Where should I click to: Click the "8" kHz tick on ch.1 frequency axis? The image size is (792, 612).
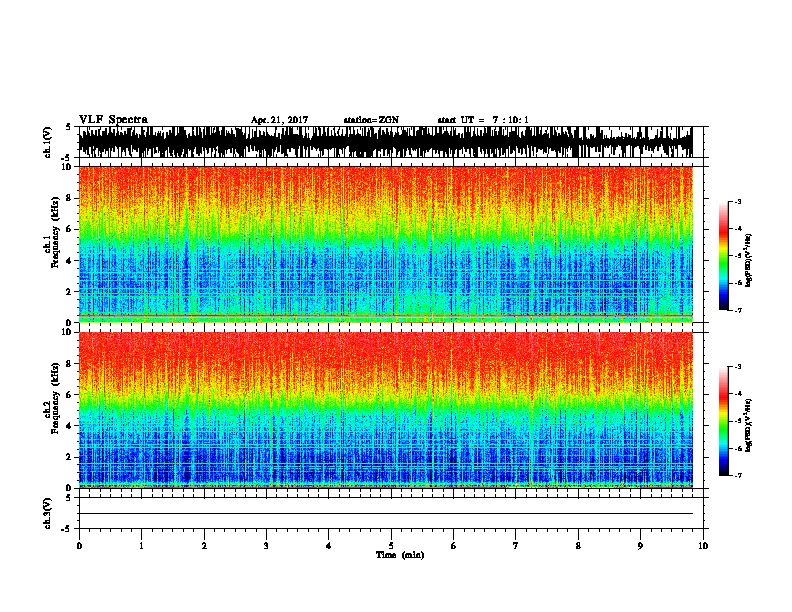(x=69, y=198)
